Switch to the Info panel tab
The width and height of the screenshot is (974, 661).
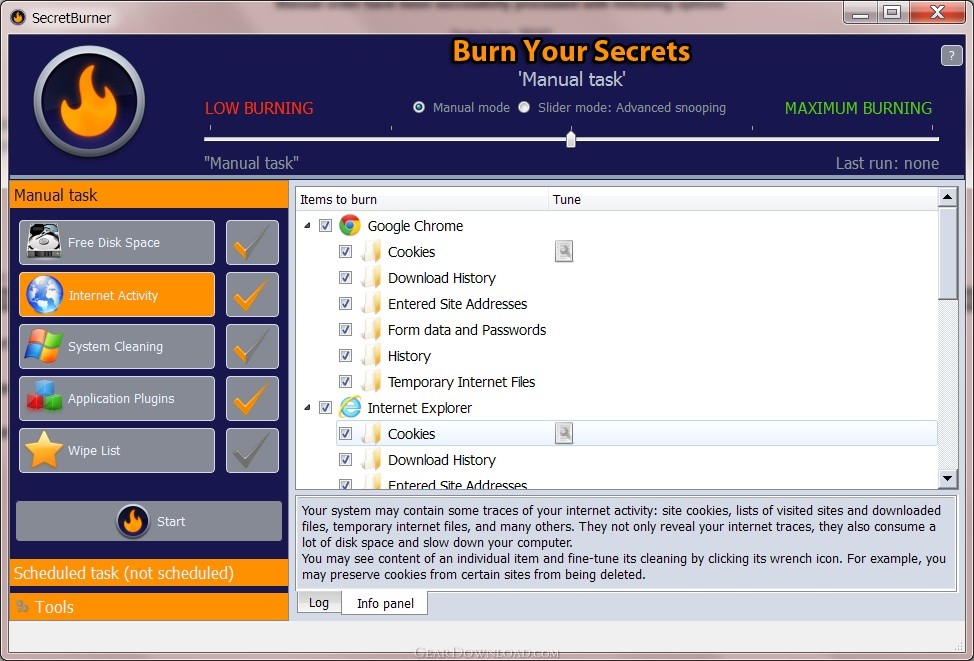click(385, 603)
